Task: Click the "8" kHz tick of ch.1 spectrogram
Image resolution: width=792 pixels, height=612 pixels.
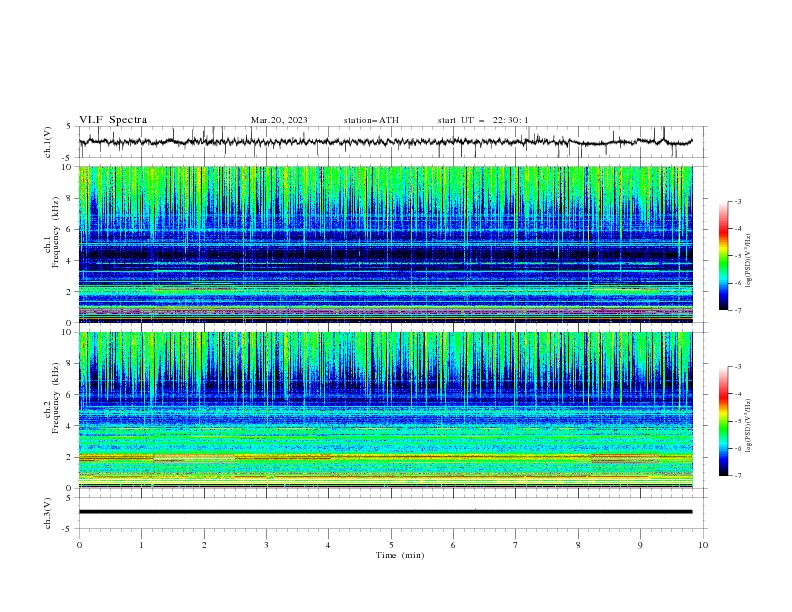Action: pyautogui.click(x=71, y=198)
